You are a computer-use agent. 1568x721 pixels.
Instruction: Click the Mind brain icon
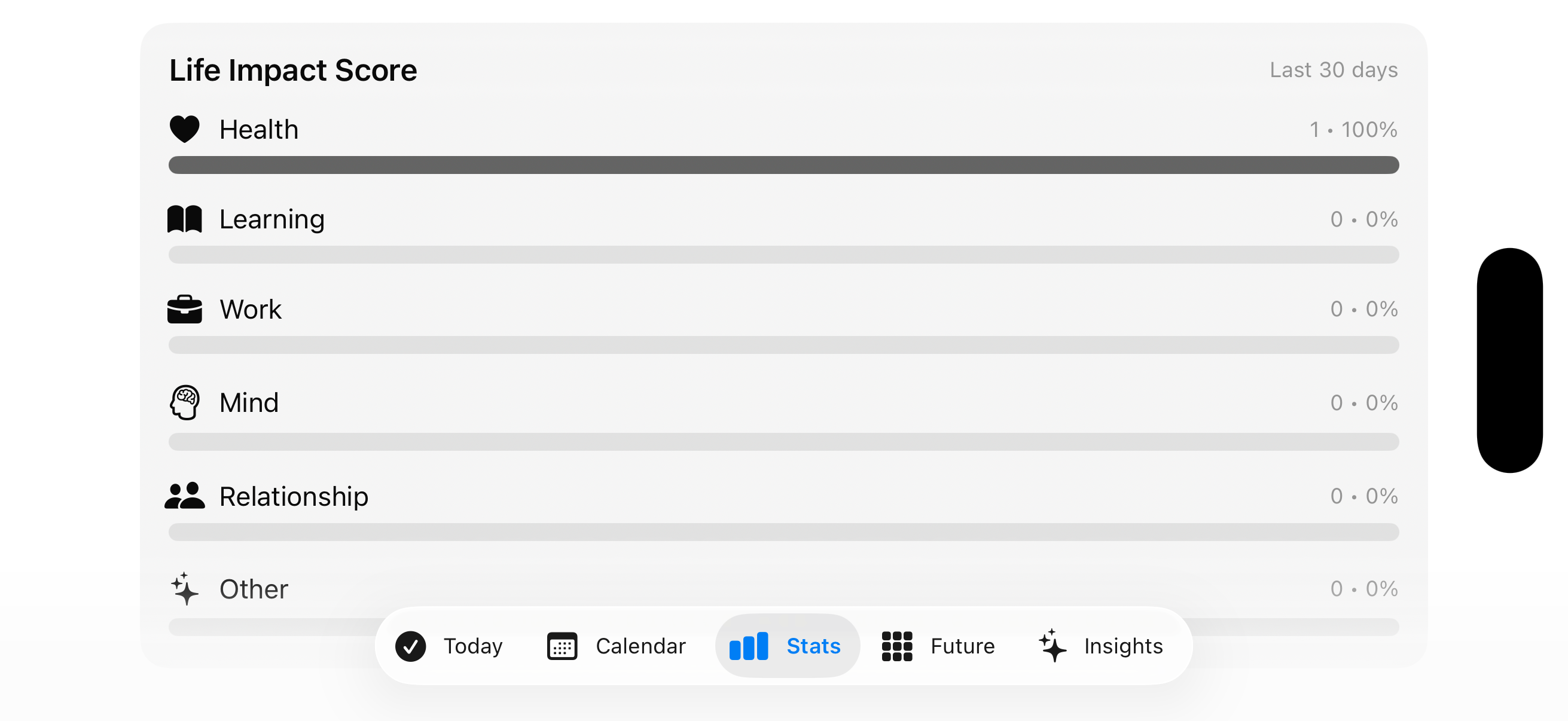point(184,402)
